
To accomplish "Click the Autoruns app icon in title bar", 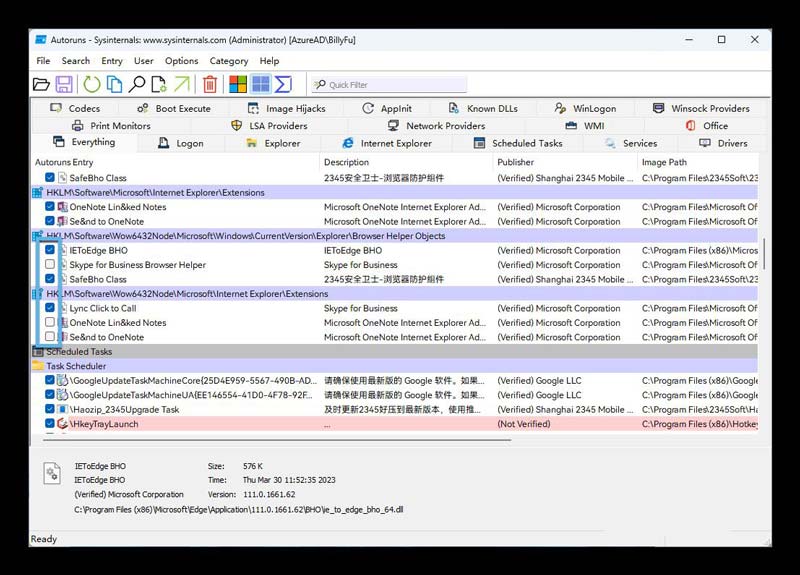I will [41, 40].
